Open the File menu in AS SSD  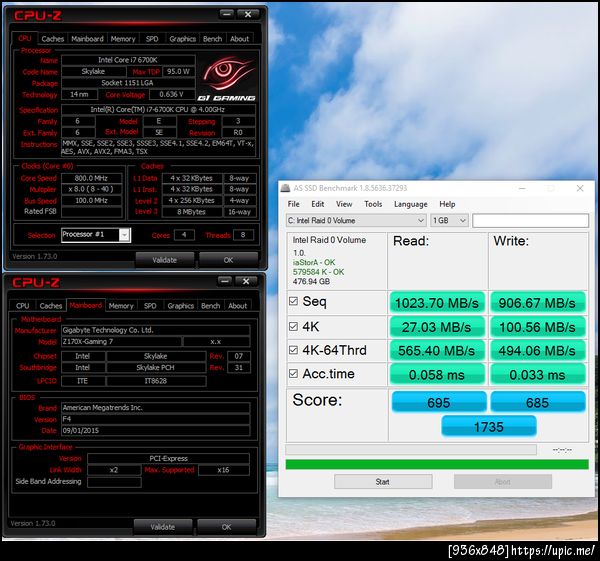(293, 204)
